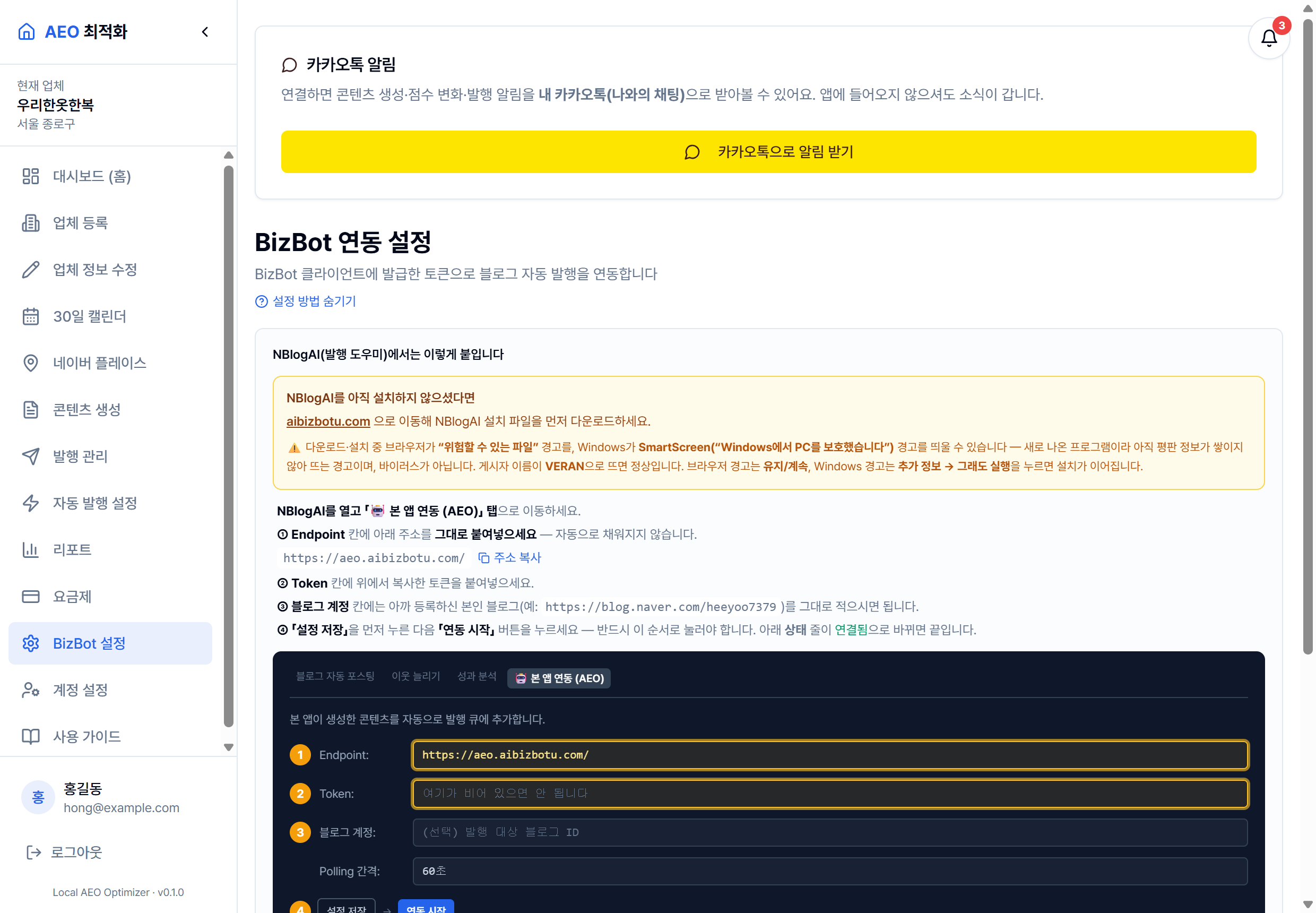
Task: Click the AEO 최적화 home icon
Action: coord(27,31)
